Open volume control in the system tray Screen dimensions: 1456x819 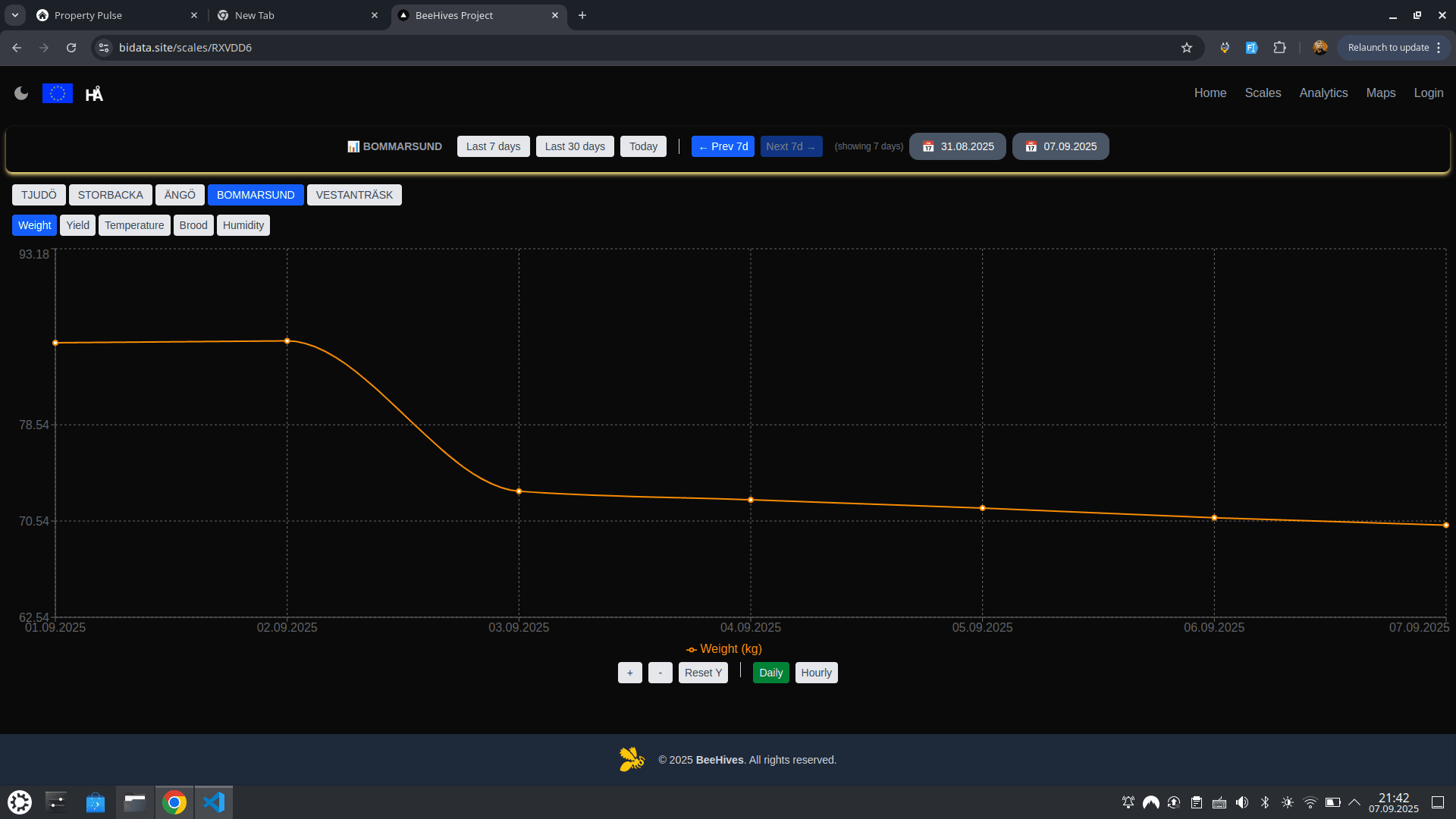1241,802
